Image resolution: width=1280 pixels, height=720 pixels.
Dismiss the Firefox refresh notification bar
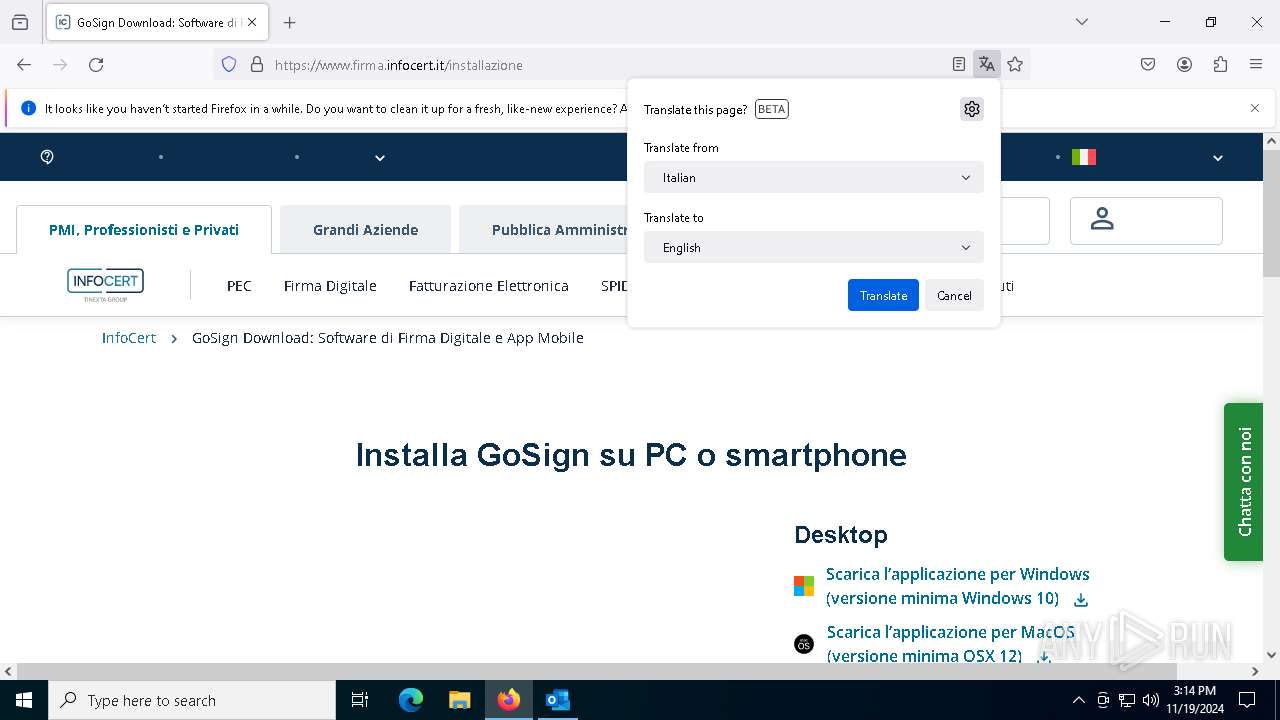1255,108
